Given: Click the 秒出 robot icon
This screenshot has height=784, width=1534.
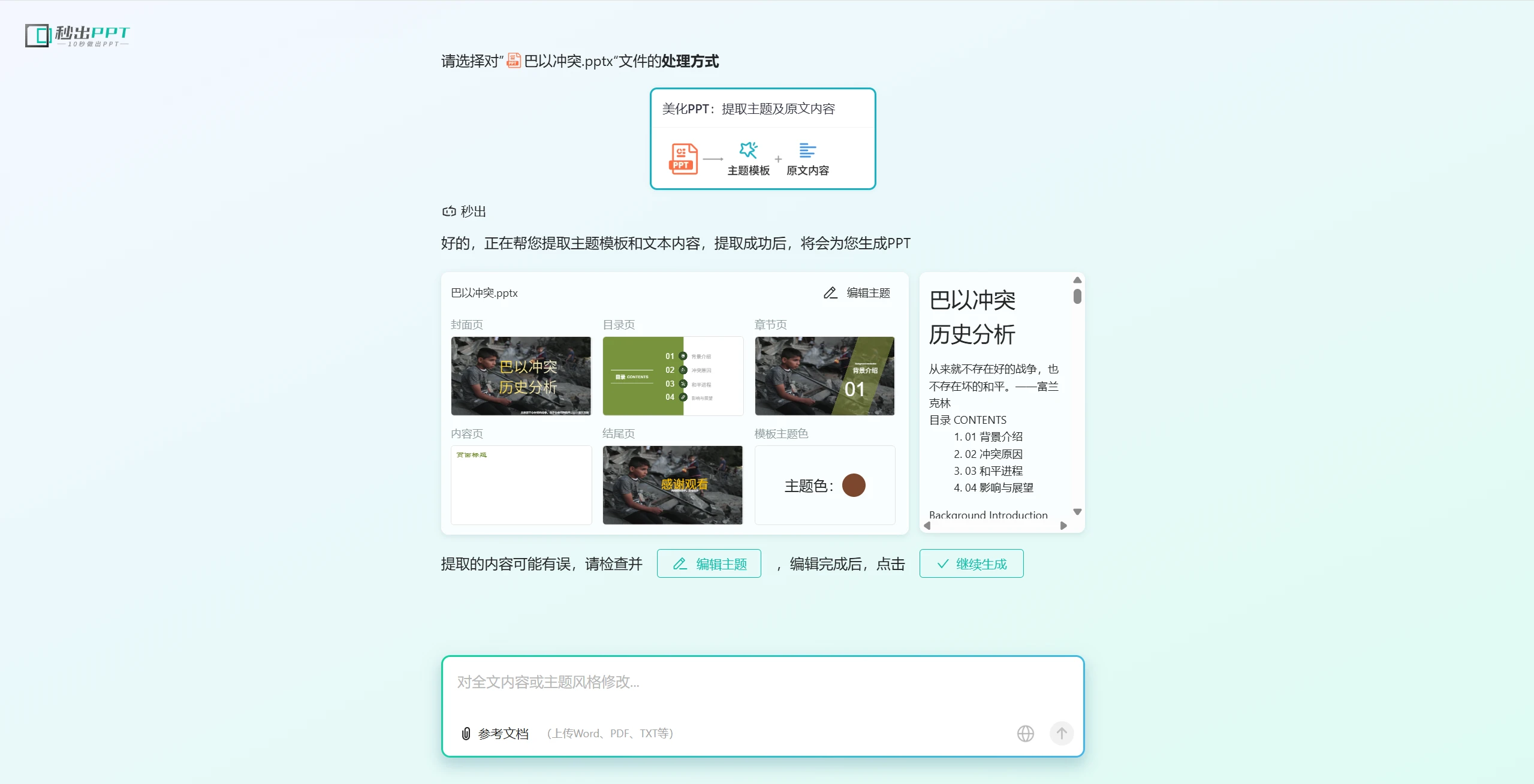Looking at the screenshot, I should coord(449,212).
